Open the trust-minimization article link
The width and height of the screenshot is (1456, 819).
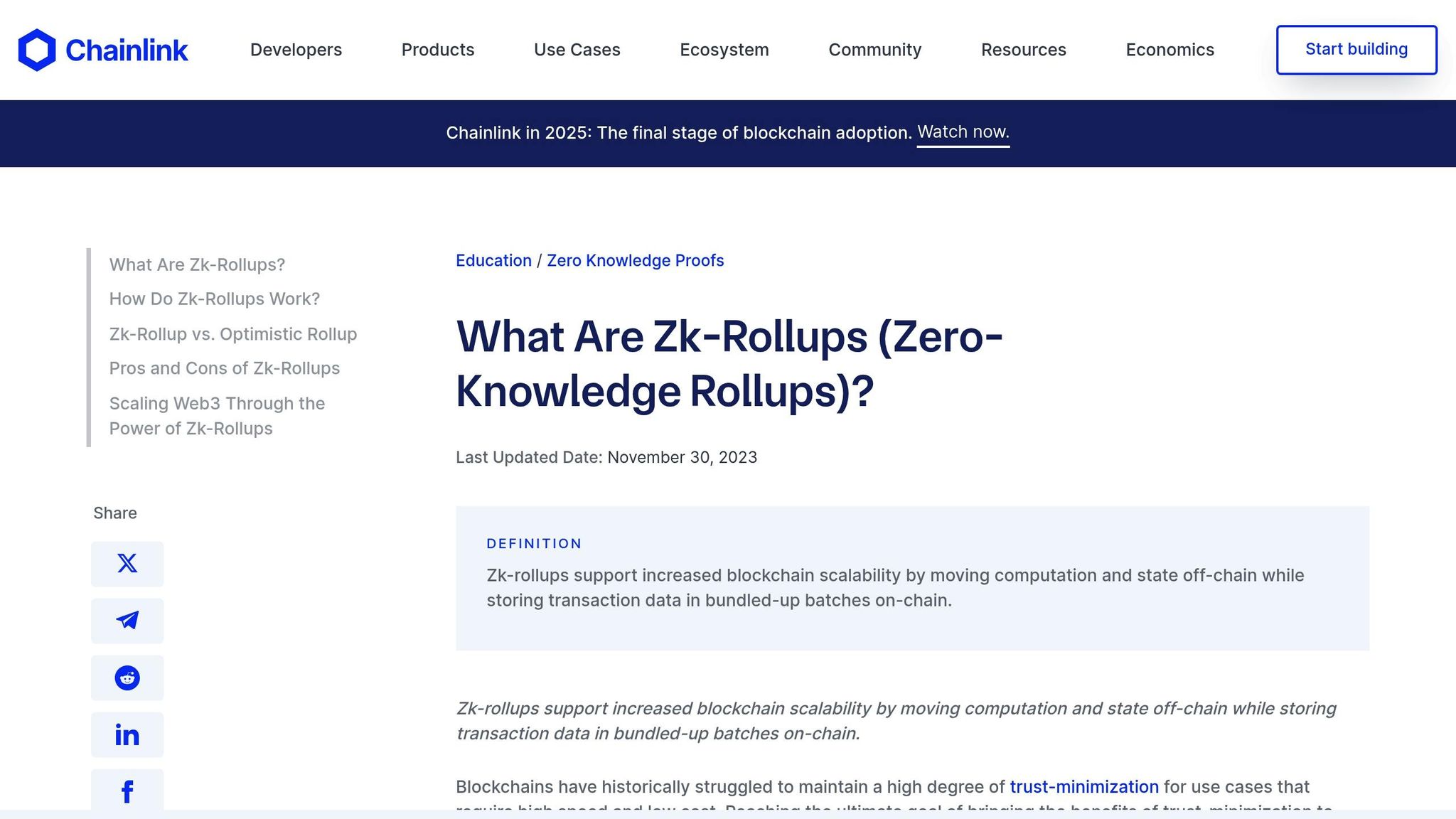[1084, 787]
